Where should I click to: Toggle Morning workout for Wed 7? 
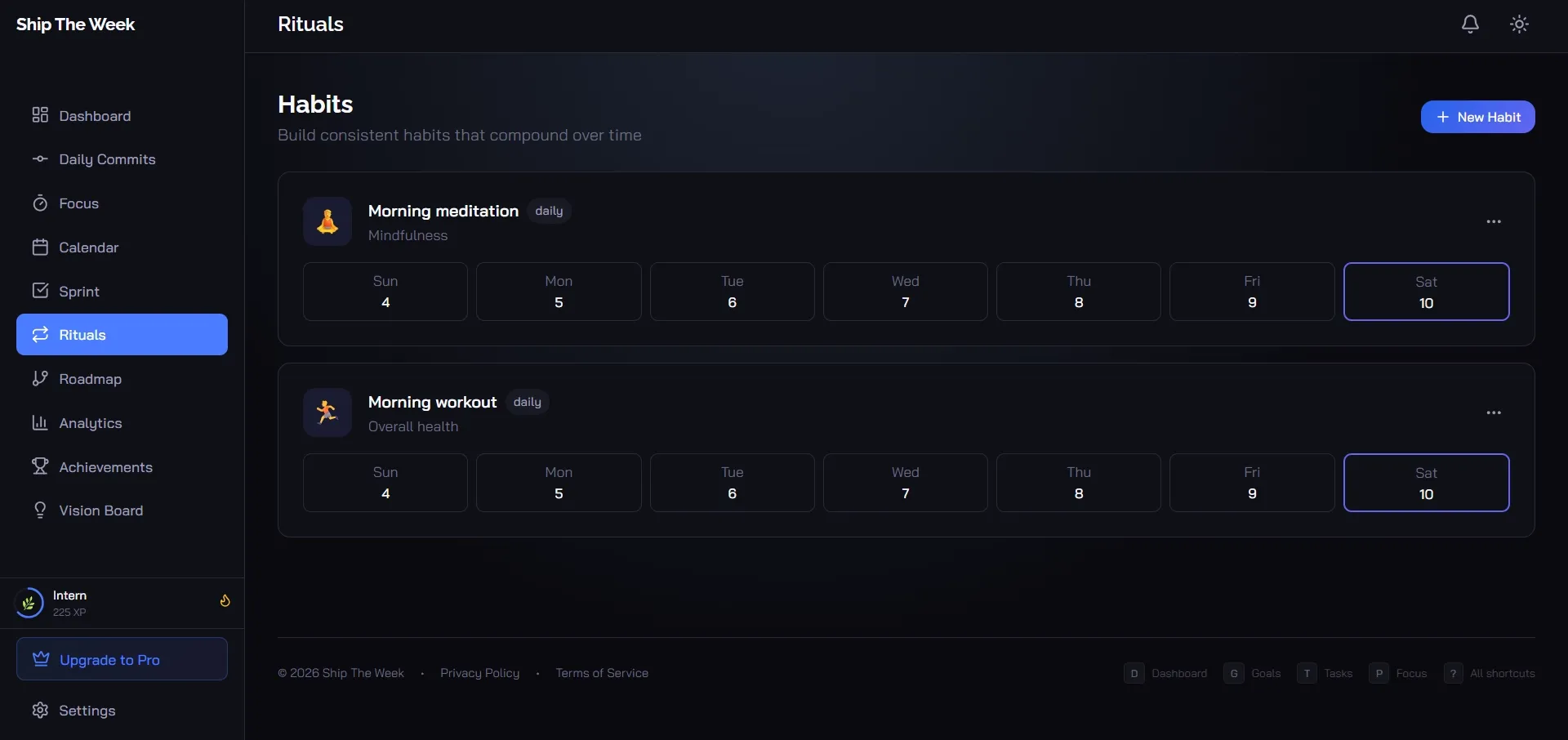(905, 483)
